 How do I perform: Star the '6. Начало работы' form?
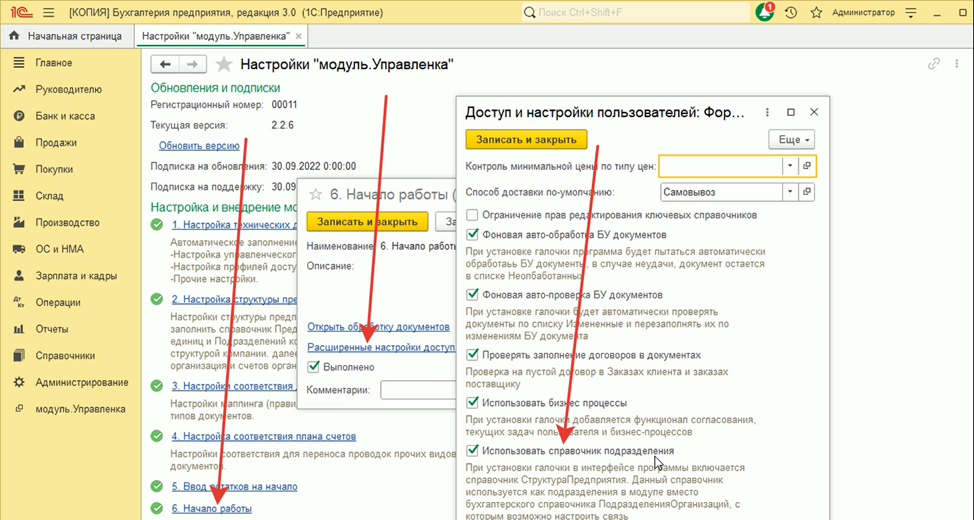click(x=316, y=194)
